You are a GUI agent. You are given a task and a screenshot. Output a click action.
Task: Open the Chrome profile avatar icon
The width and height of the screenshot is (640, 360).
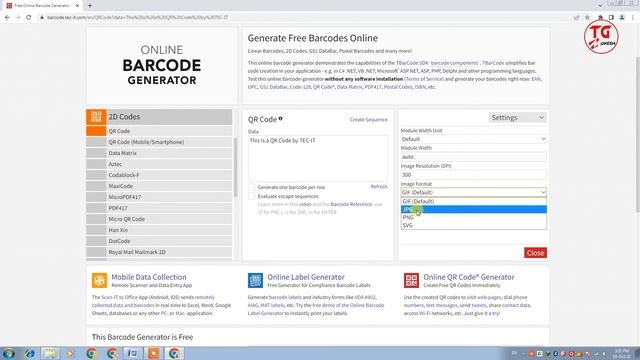[x=622, y=18]
